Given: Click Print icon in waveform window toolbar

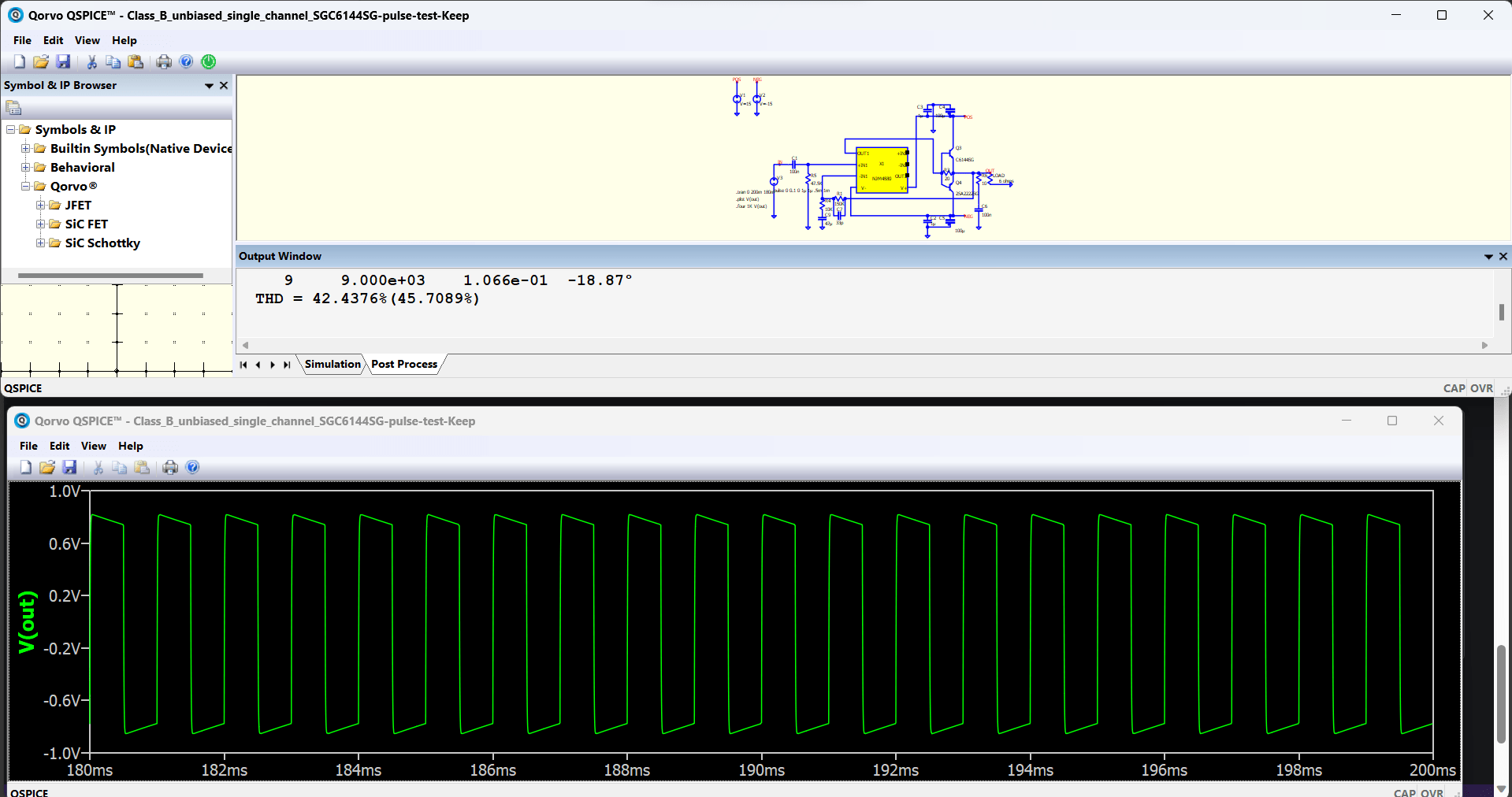Looking at the screenshot, I should pyautogui.click(x=170, y=467).
